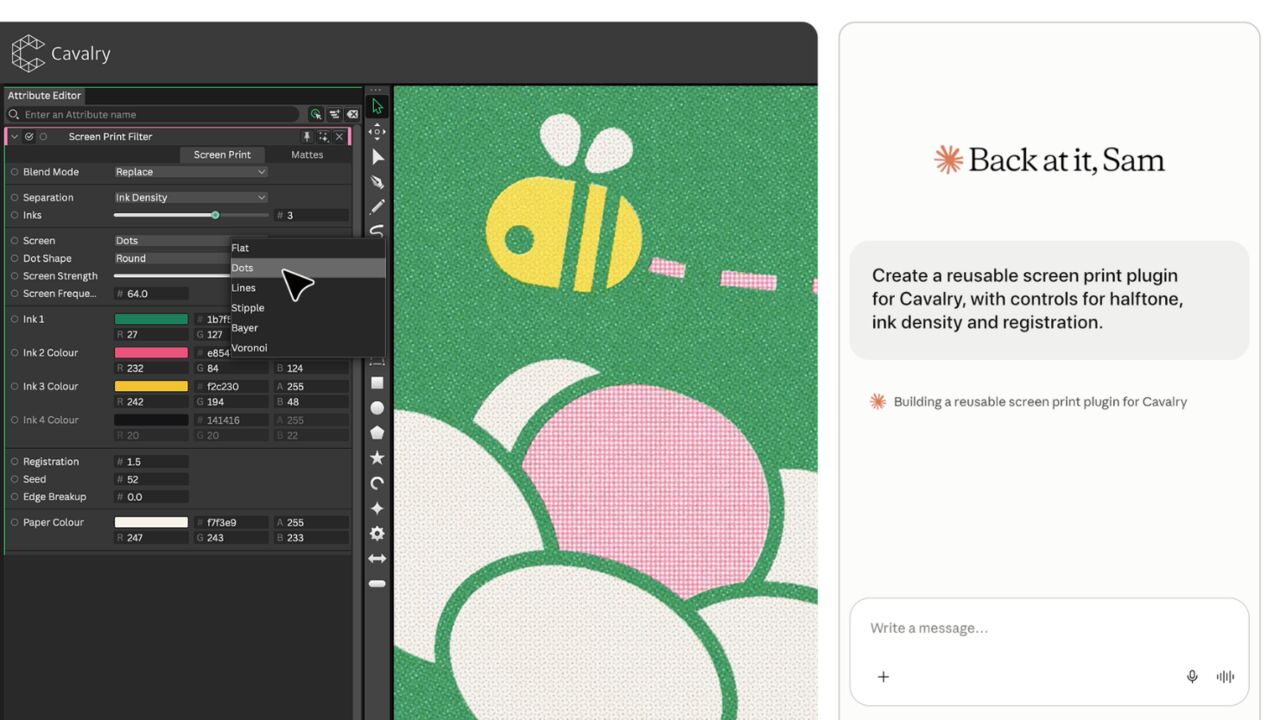Screen dimensions: 1280x720
Task: Toggle the Paper Colour attribute circle
Action: [x=15, y=523]
